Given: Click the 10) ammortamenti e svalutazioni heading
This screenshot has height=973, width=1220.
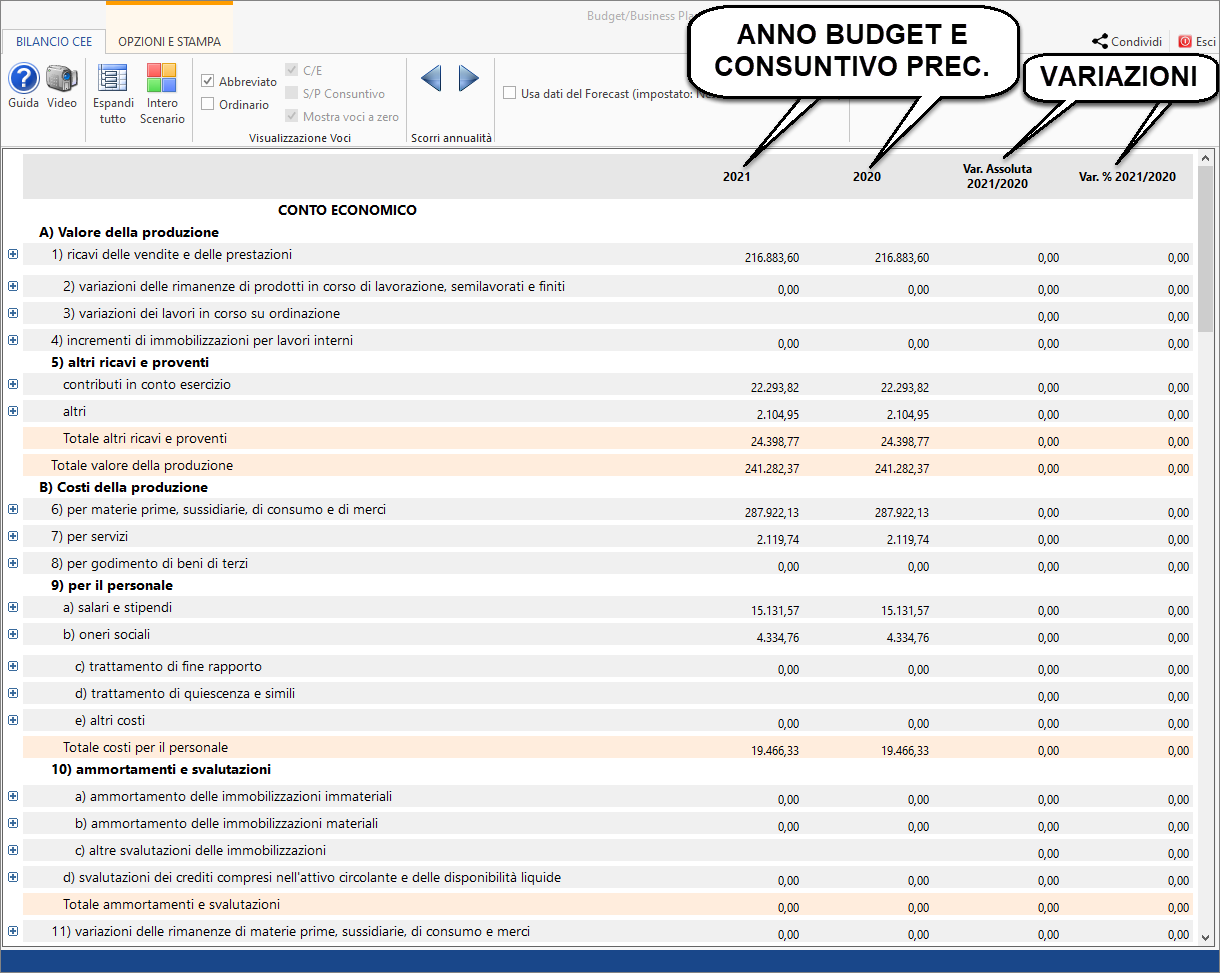Looking at the screenshot, I should (x=161, y=769).
